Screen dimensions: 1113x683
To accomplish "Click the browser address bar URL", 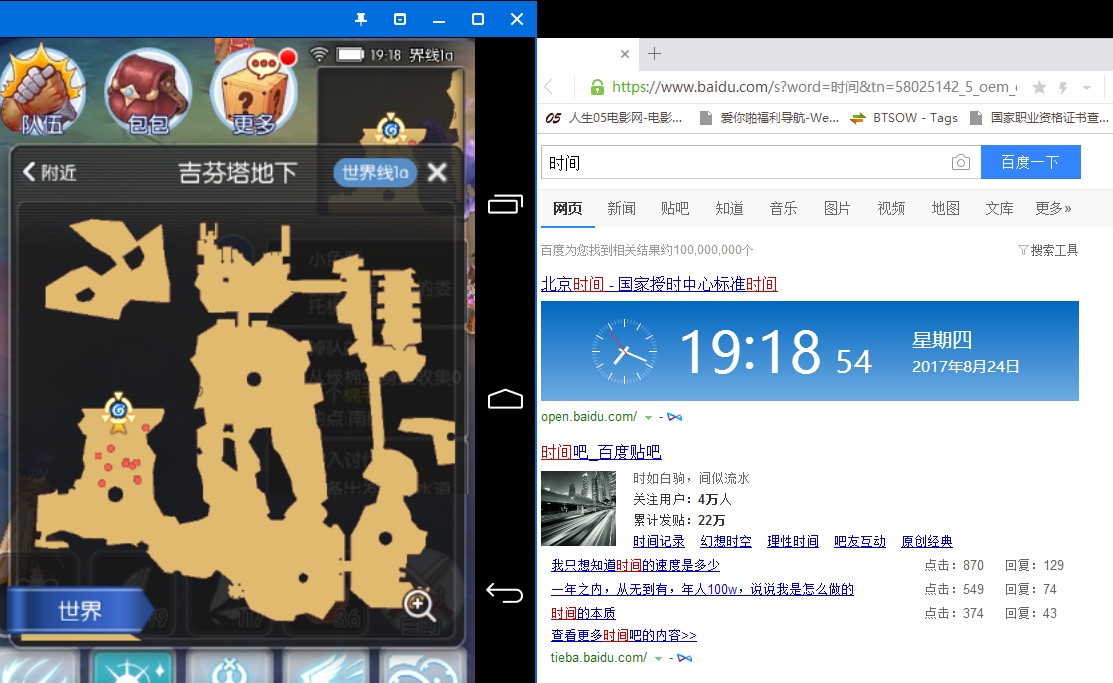I will [814, 87].
